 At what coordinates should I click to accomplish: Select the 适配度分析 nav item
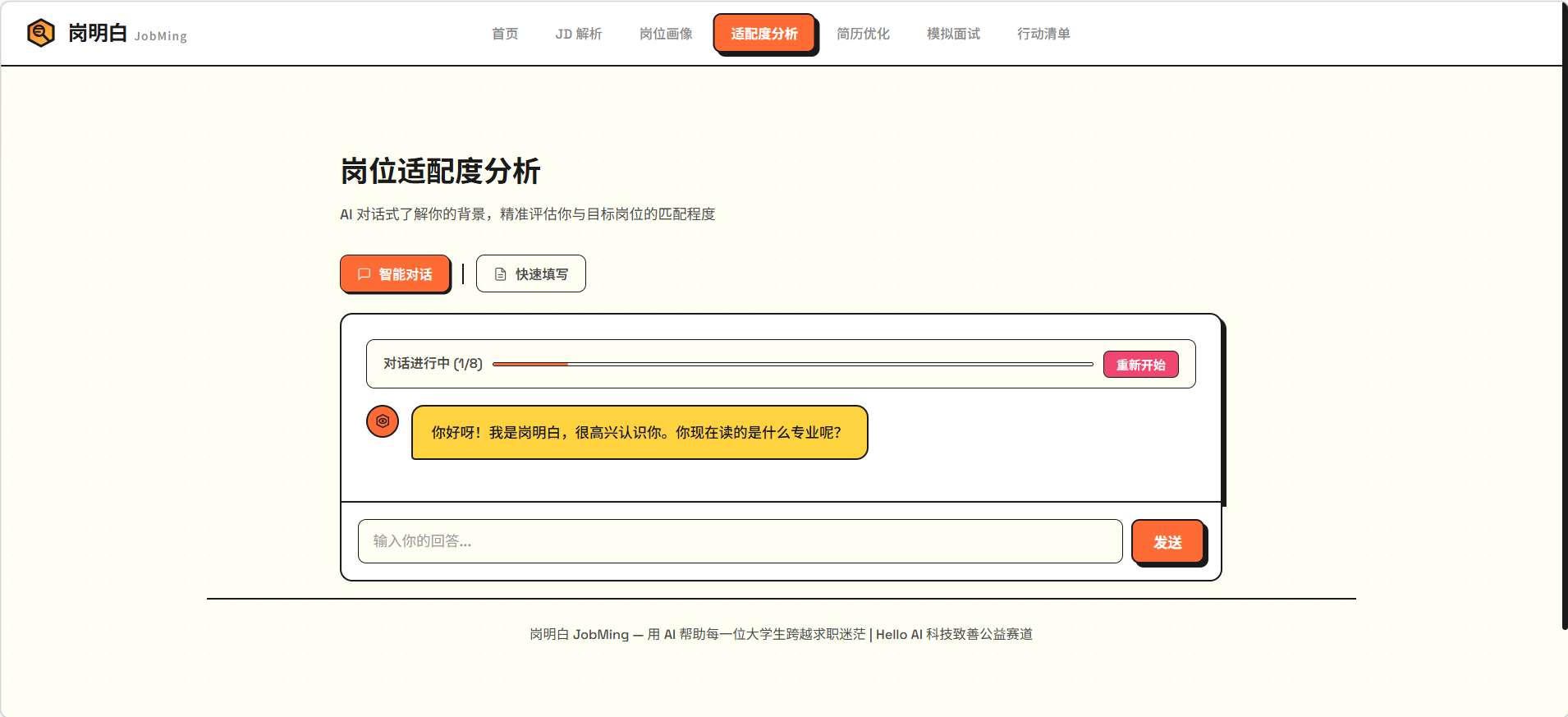tap(763, 34)
